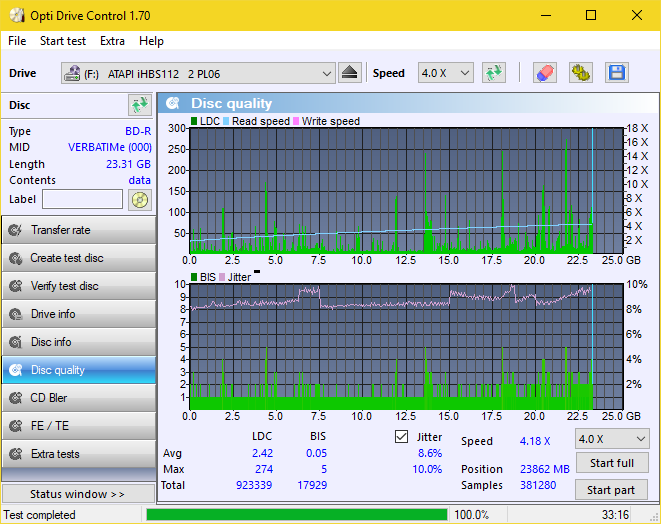Open the CD Bler section
The height and width of the screenshot is (524, 661).
coord(79,398)
